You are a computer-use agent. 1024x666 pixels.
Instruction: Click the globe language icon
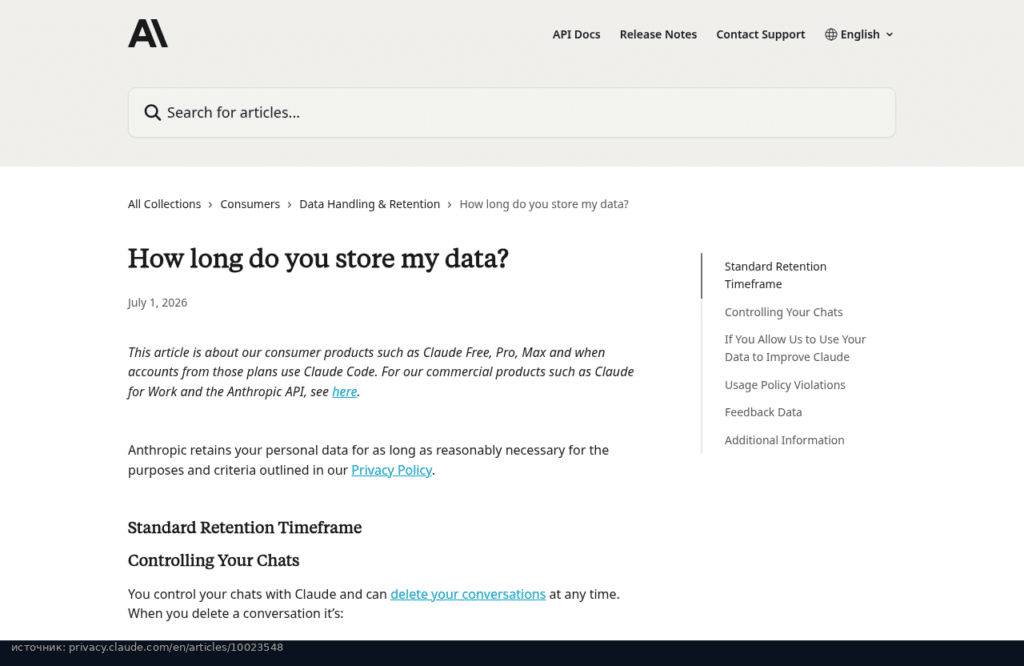coord(831,35)
